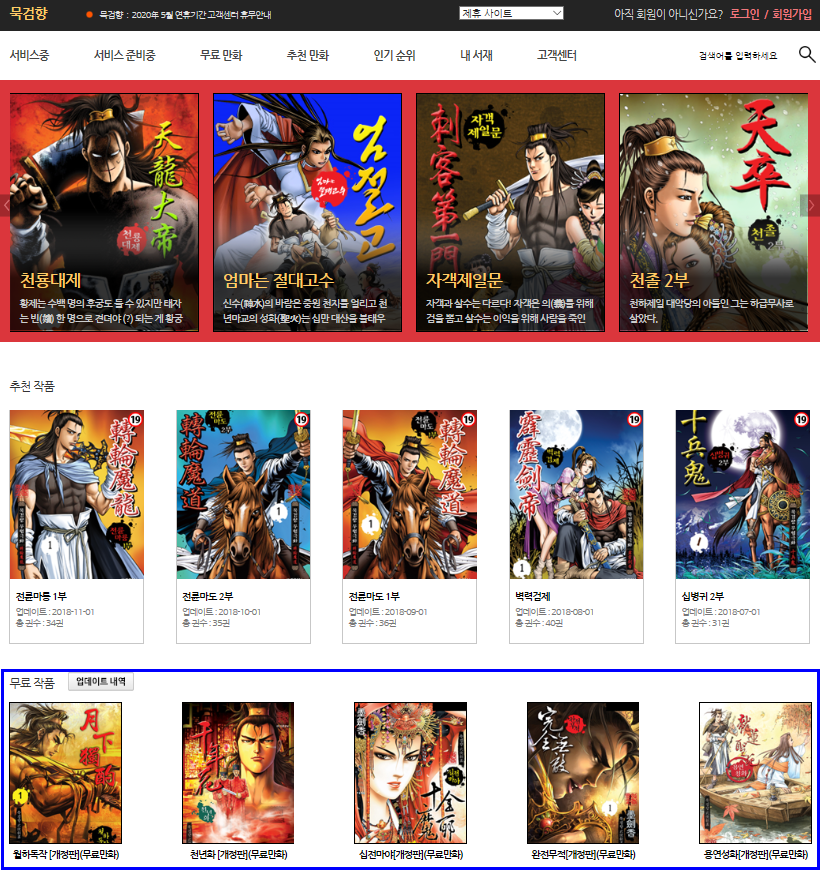Screen dimensions: 820x873
Task: Open 벽력검제 cover image
Action: (576, 494)
